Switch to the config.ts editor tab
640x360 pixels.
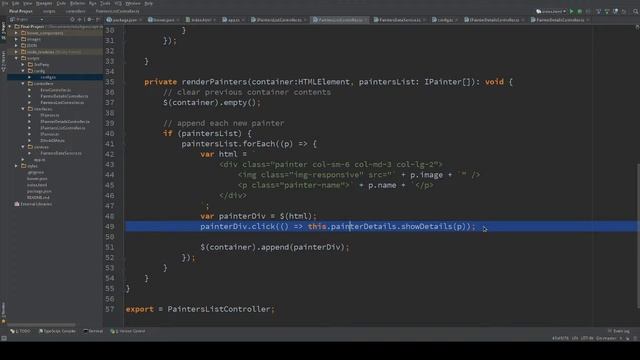pyautogui.click(x=444, y=20)
